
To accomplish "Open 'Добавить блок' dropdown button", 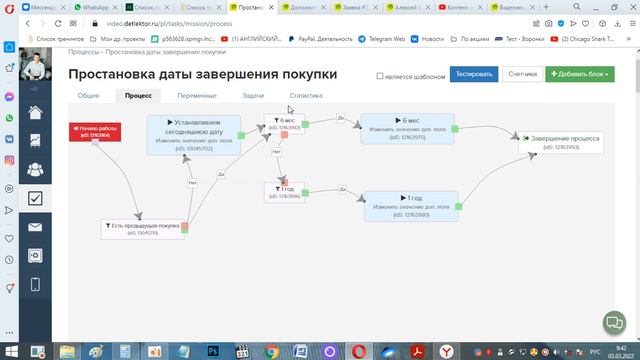I will (580, 74).
